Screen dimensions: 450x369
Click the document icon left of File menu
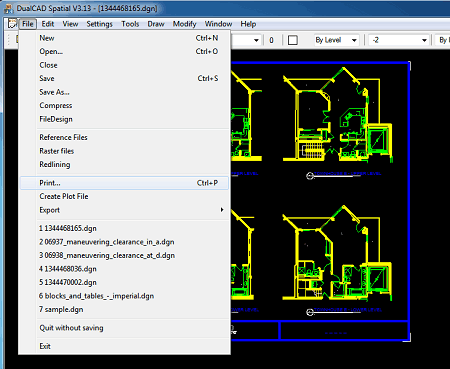click(x=12, y=24)
